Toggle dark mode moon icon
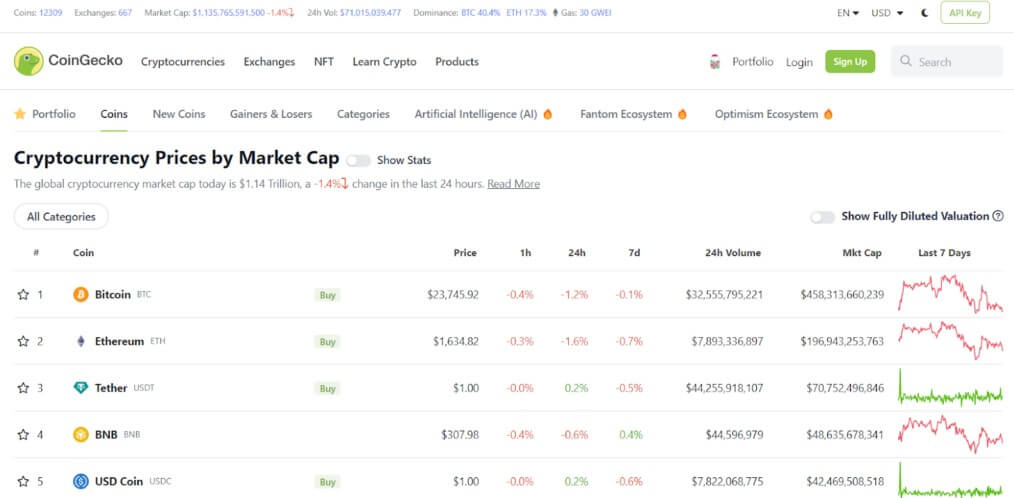Image resolution: width=1014 pixels, height=498 pixels. pyautogui.click(x=925, y=13)
